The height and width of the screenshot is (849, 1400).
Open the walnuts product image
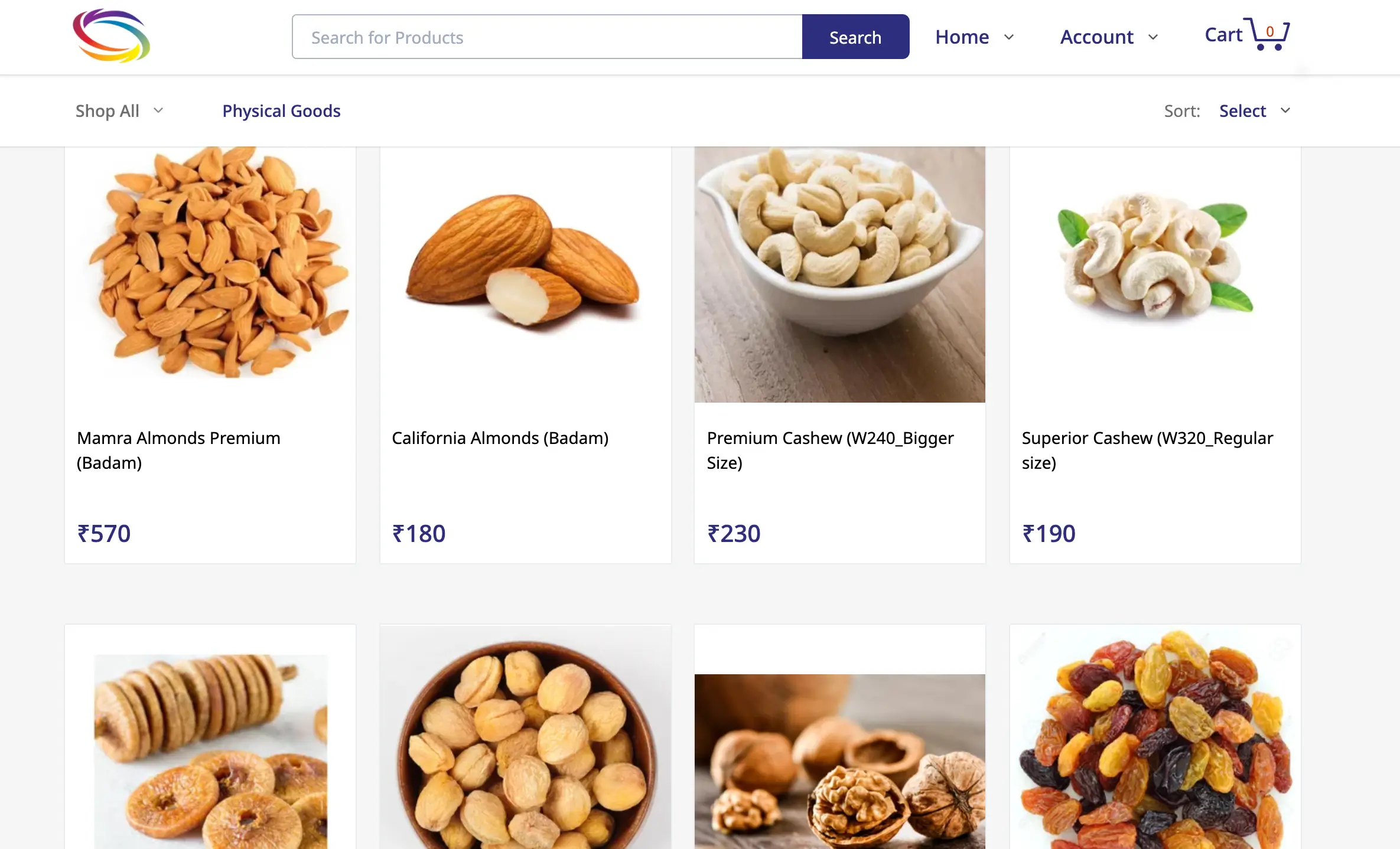pos(839,762)
